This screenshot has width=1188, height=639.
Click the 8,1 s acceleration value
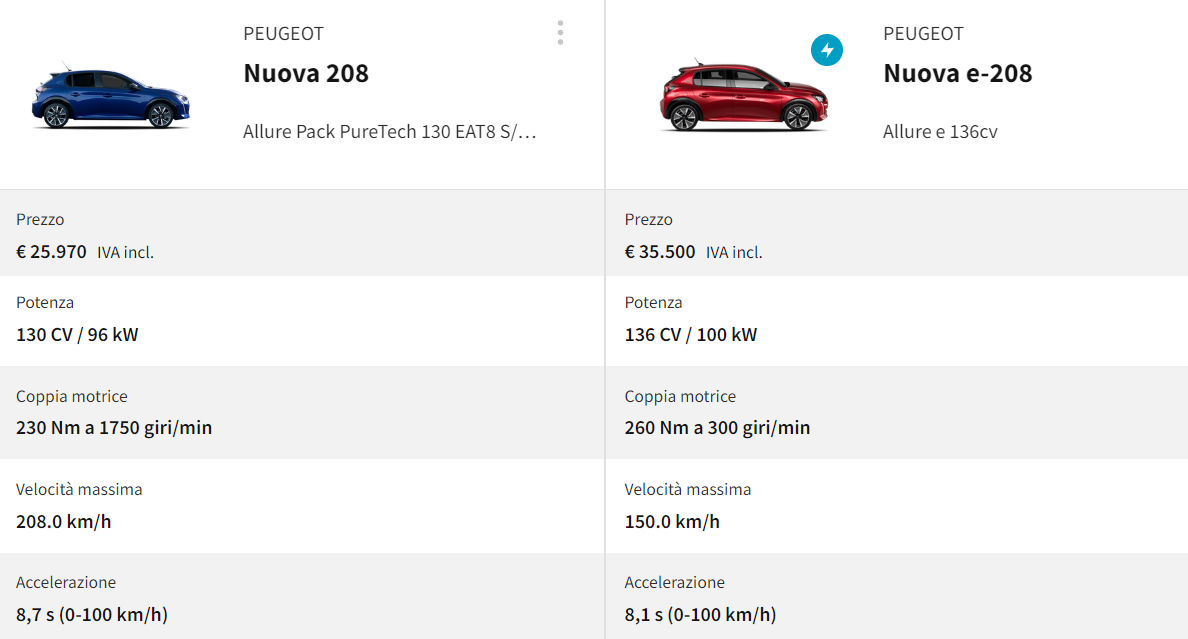coord(700,615)
